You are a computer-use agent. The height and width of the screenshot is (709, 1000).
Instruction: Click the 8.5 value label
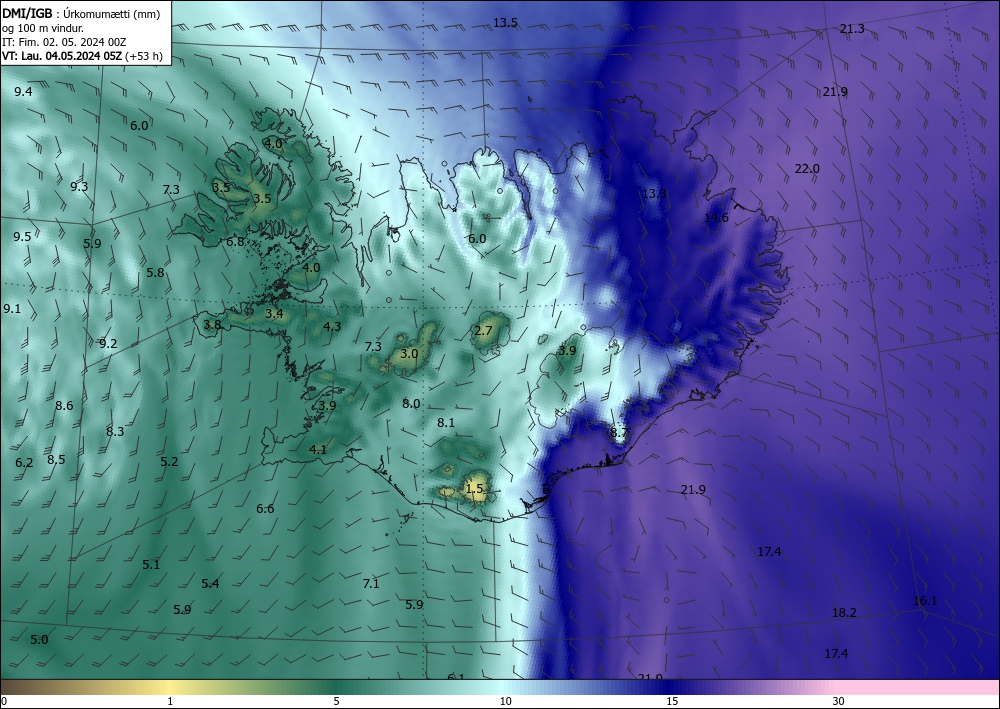56,460
